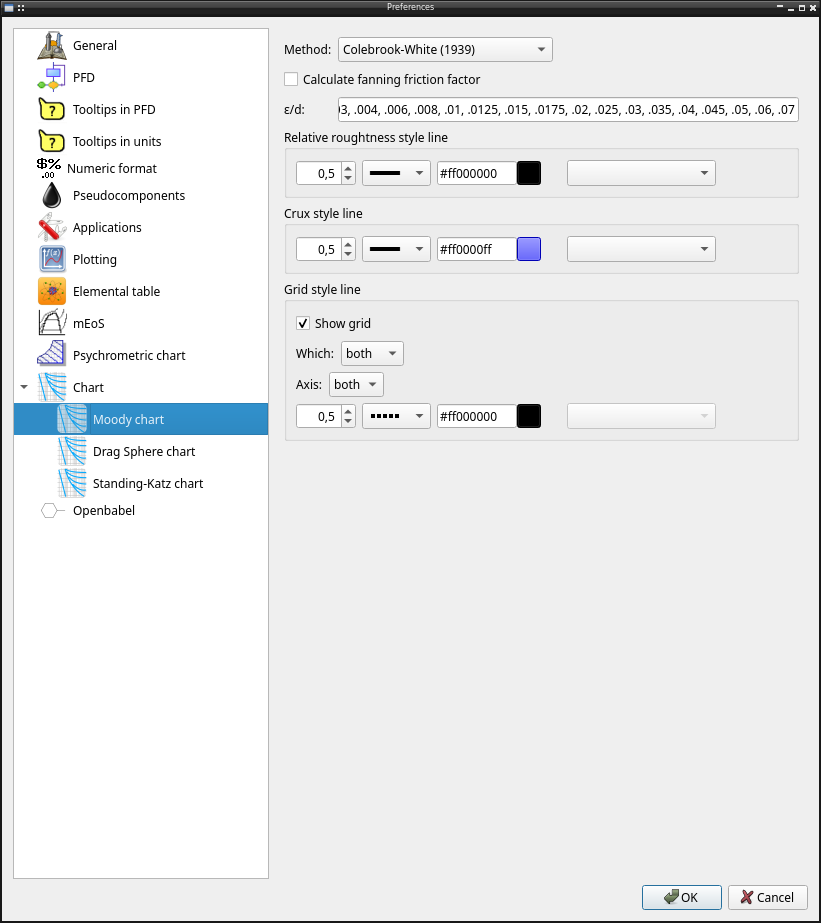The width and height of the screenshot is (821, 923).
Task: Click the Tooltips in units icon
Action: (52, 141)
